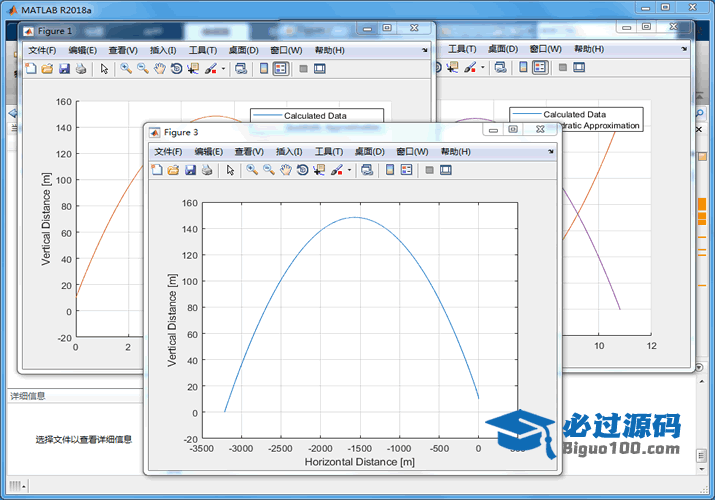Insert Colorbar icon in rear right figure
The image size is (715, 500).
[x=523, y=67]
